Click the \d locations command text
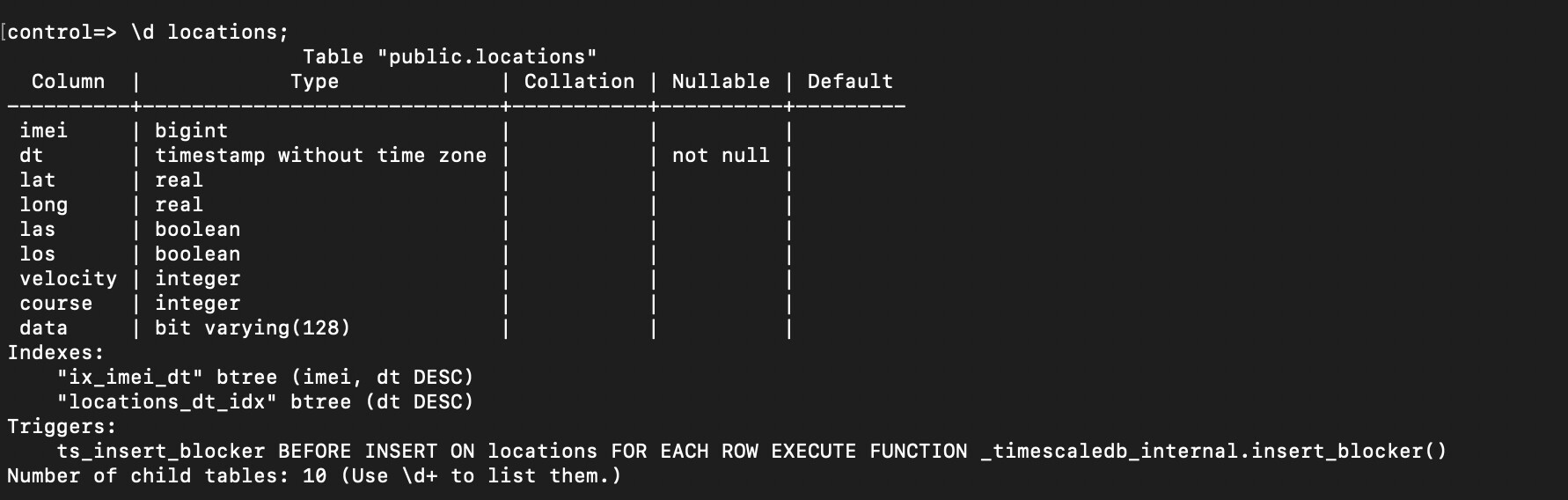 (209, 33)
